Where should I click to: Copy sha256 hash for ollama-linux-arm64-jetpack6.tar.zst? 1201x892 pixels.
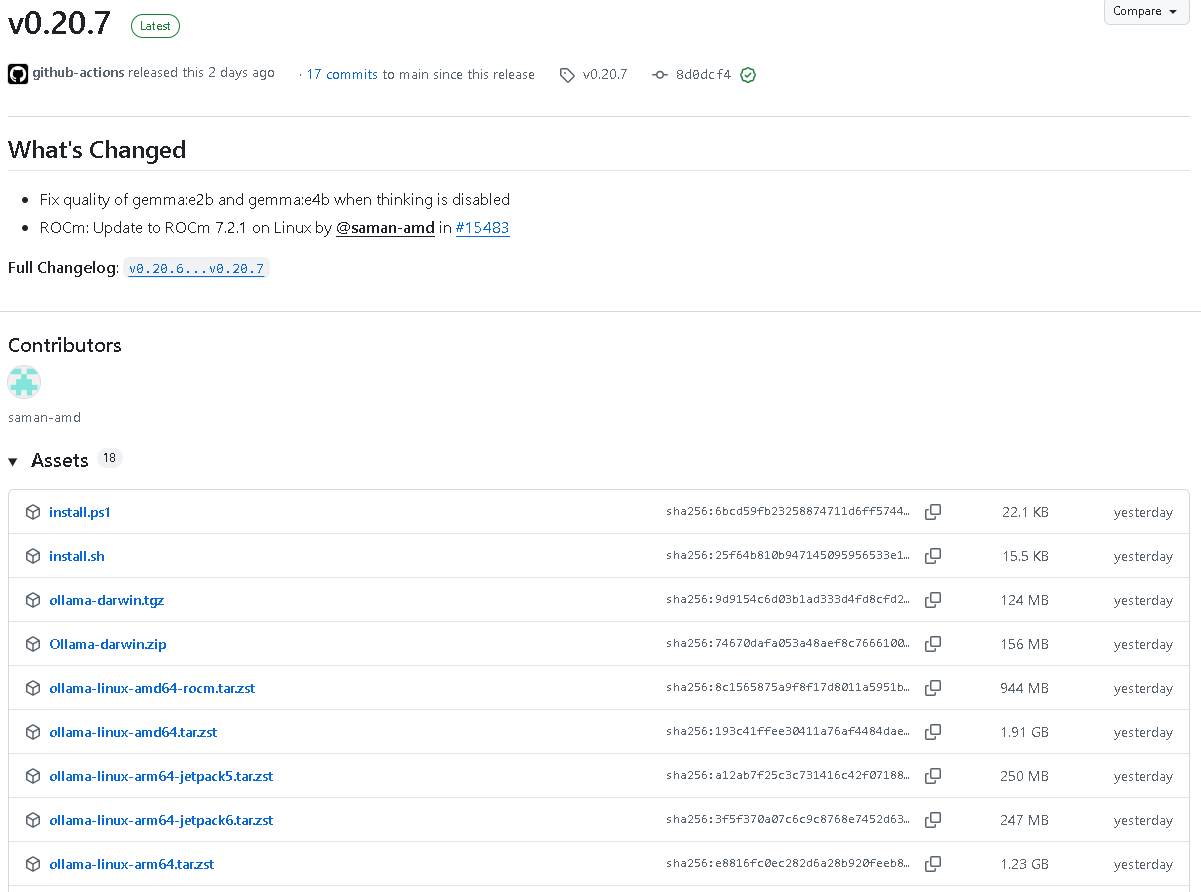click(933, 820)
